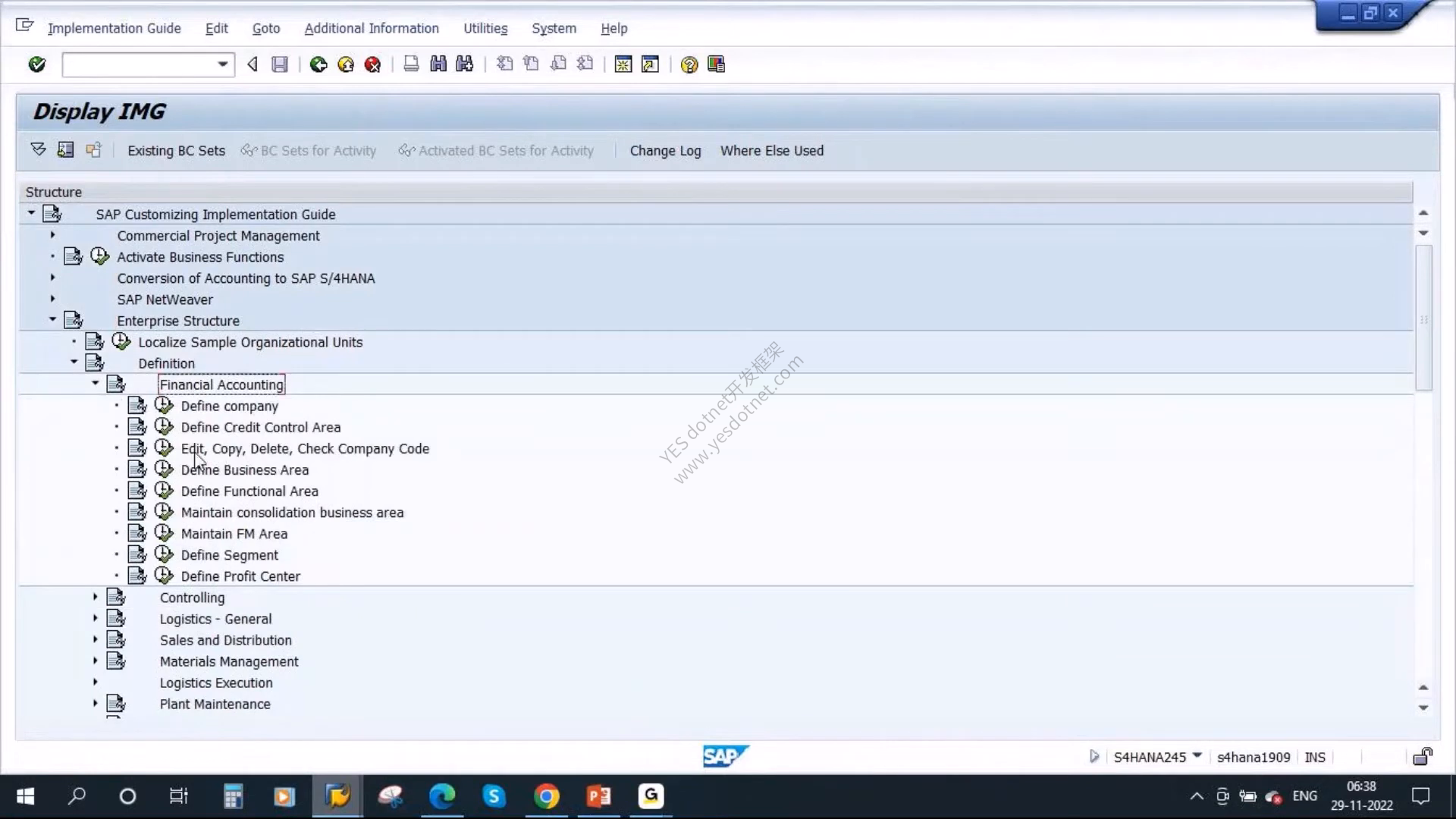1456x819 pixels.
Task: Click the yellow Help question mark icon
Action: pos(689,64)
